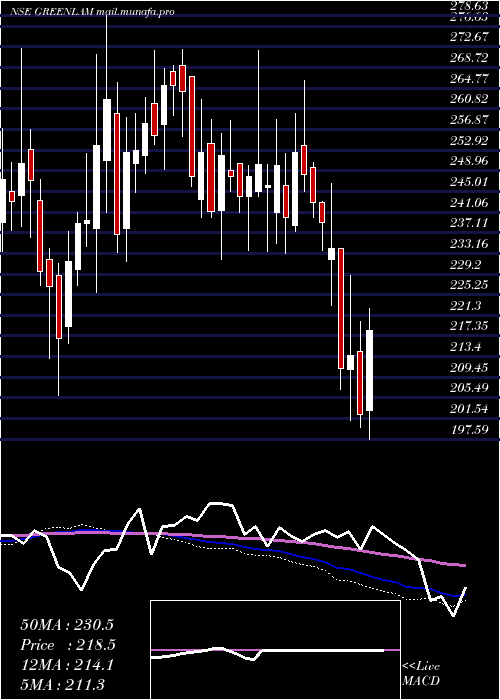Click inside the MACD inset chart box
The image size is (500, 700).
pyautogui.click(x=275, y=650)
